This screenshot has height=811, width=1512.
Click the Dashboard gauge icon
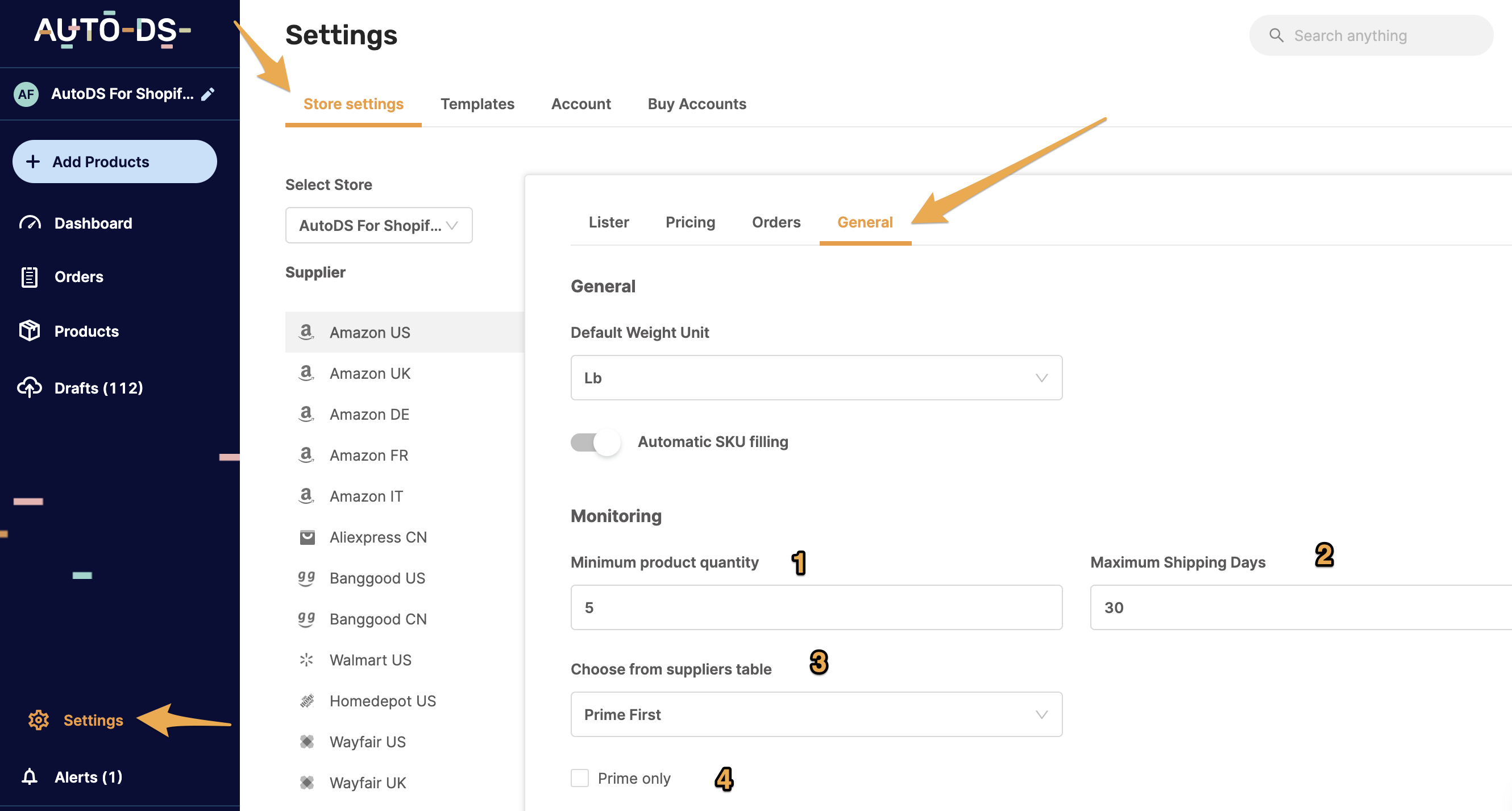coord(30,223)
